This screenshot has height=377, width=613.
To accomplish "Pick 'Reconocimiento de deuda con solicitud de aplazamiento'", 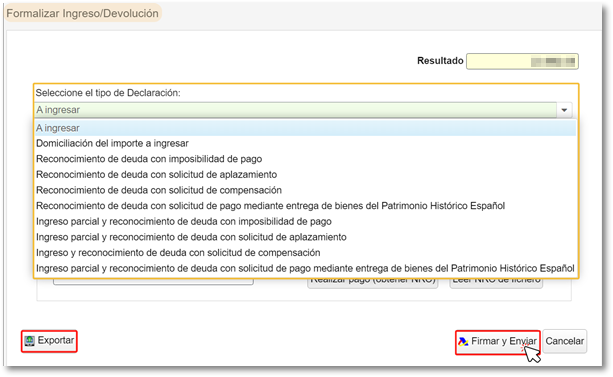I will pos(305,175).
